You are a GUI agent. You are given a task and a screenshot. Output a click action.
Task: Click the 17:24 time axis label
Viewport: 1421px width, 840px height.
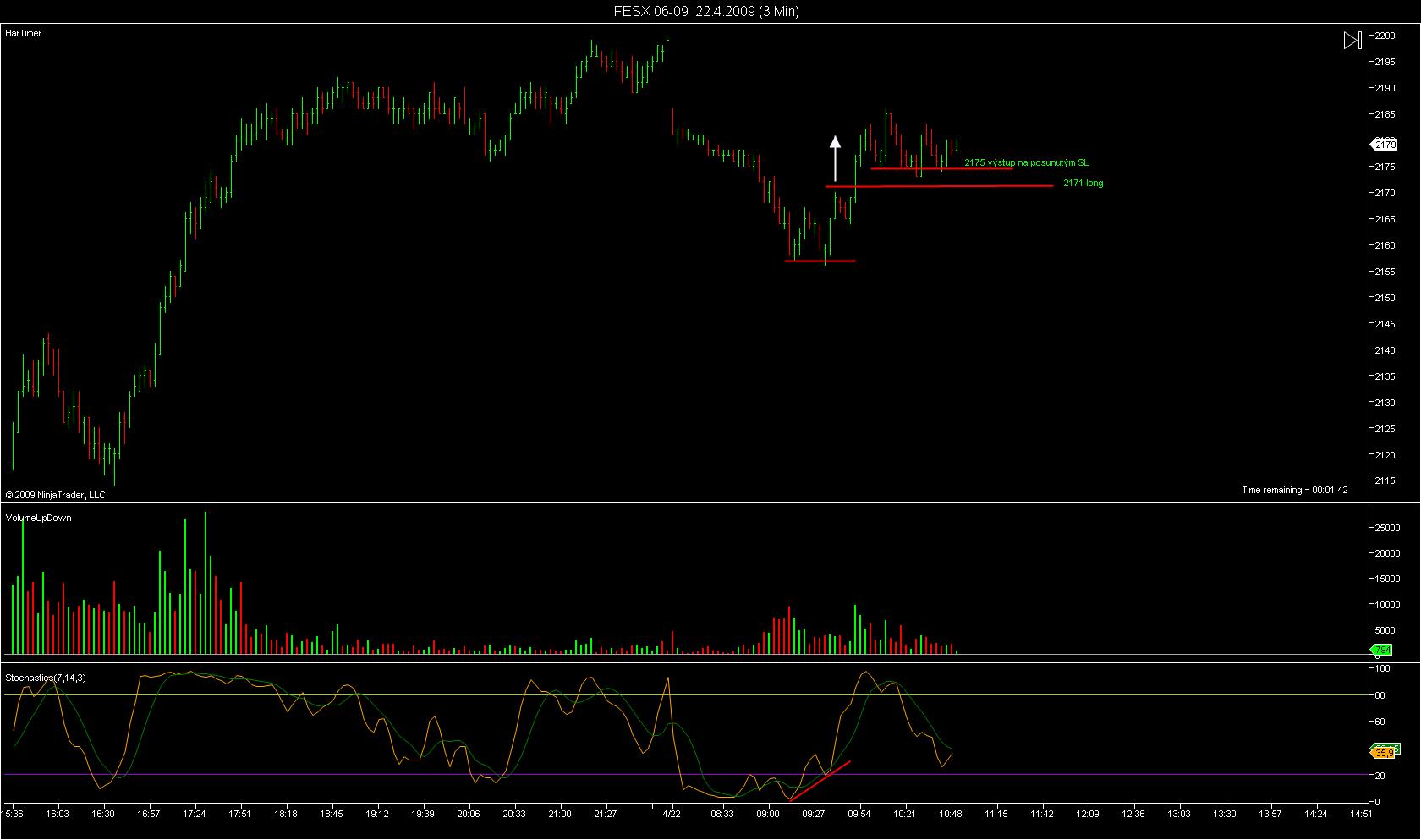(195, 814)
